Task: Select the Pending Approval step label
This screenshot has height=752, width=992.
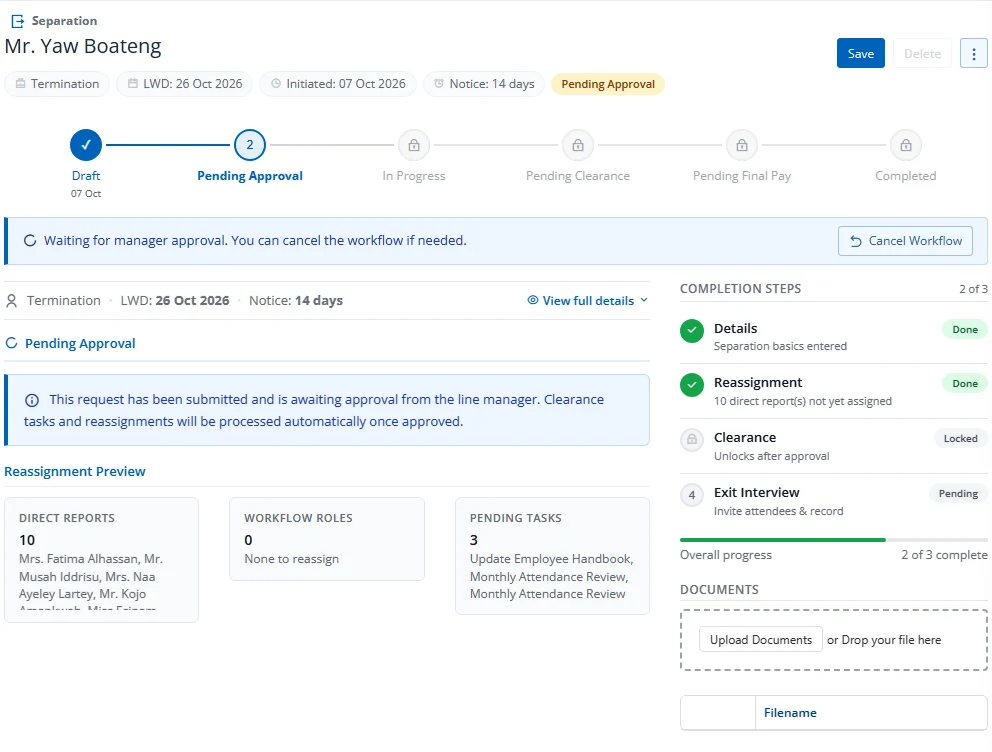Action: pyautogui.click(x=250, y=176)
